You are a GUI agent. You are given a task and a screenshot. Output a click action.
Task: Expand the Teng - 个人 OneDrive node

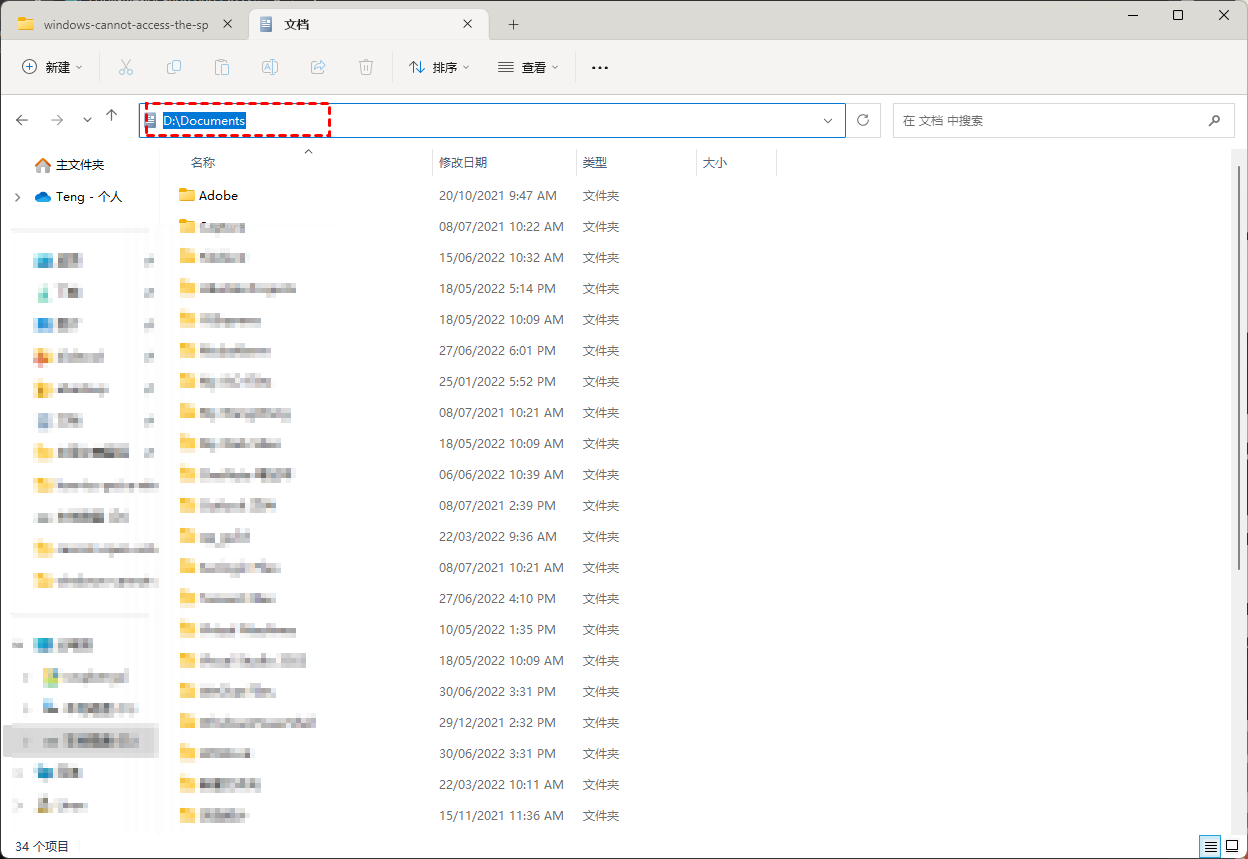18,197
